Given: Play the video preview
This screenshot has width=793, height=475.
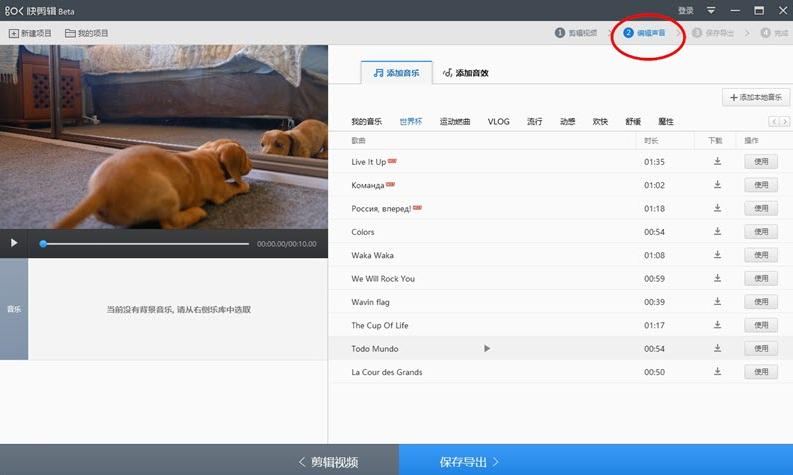Looking at the screenshot, I should click(x=14, y=243).
